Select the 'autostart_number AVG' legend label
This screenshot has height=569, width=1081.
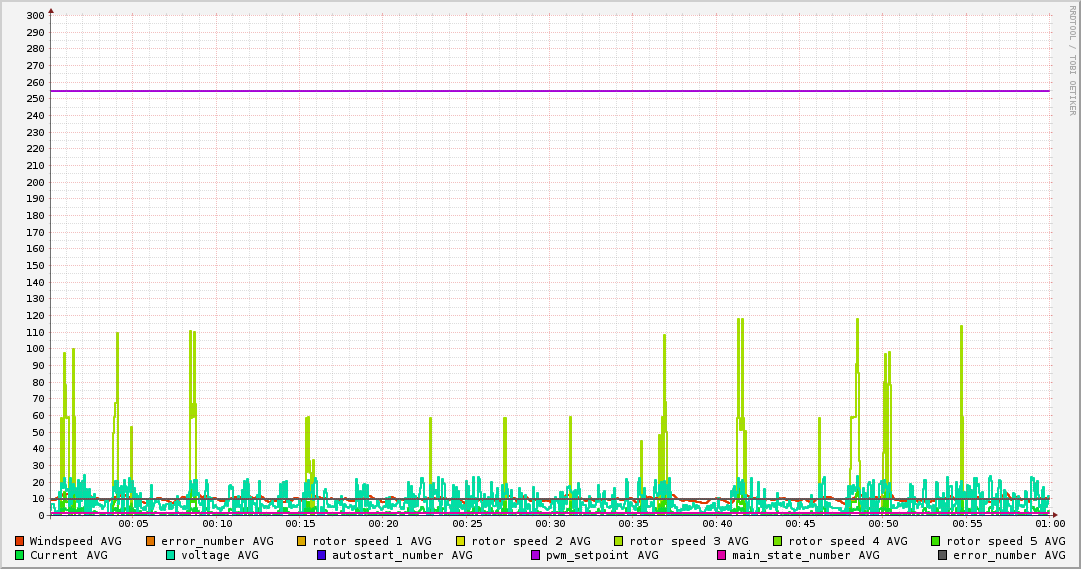[402, 555]
